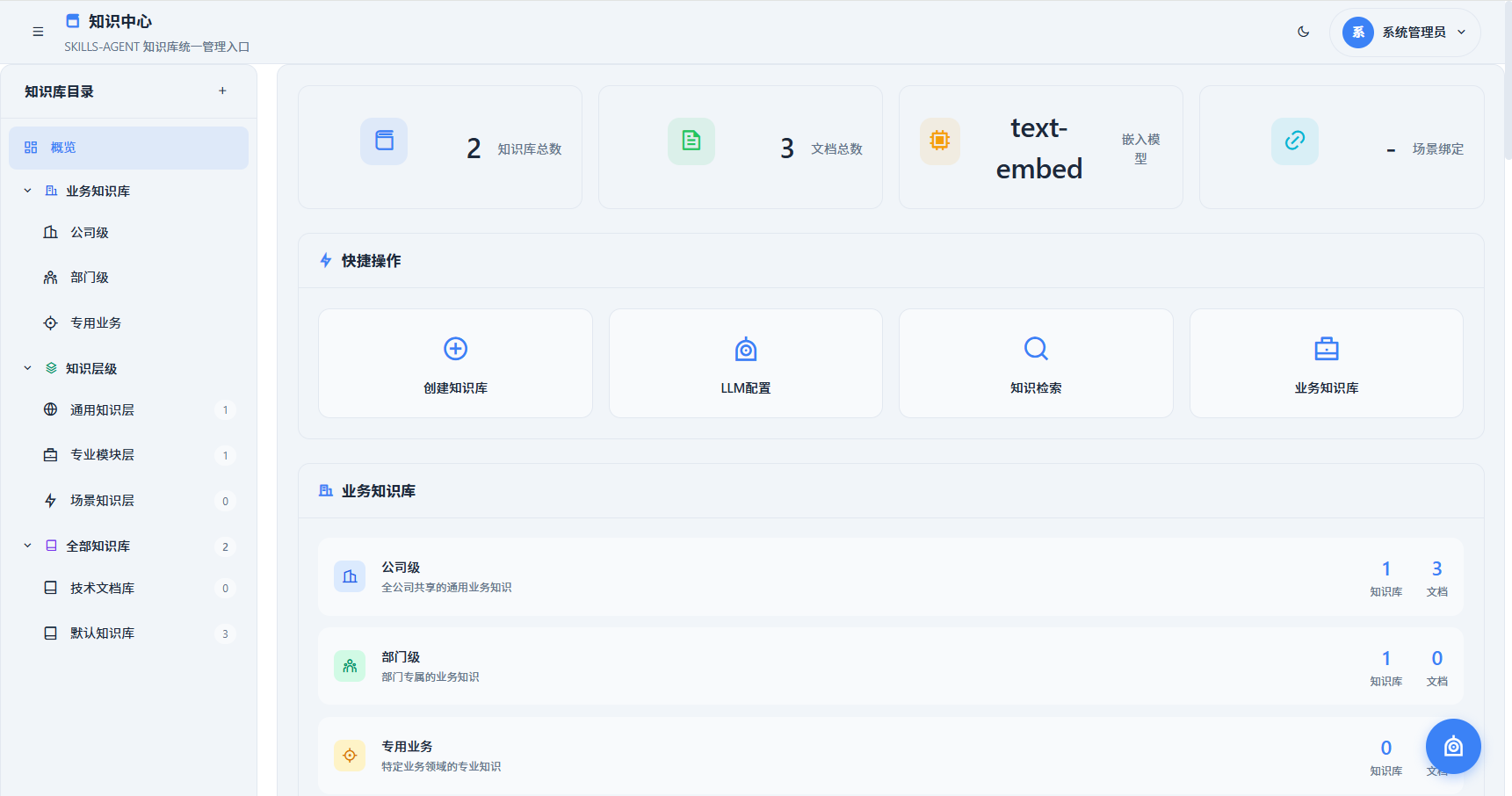This screenshot has width=1512, height=796.
Task: Click the 通用知识层 globe icon
Action: pos(50,409)
